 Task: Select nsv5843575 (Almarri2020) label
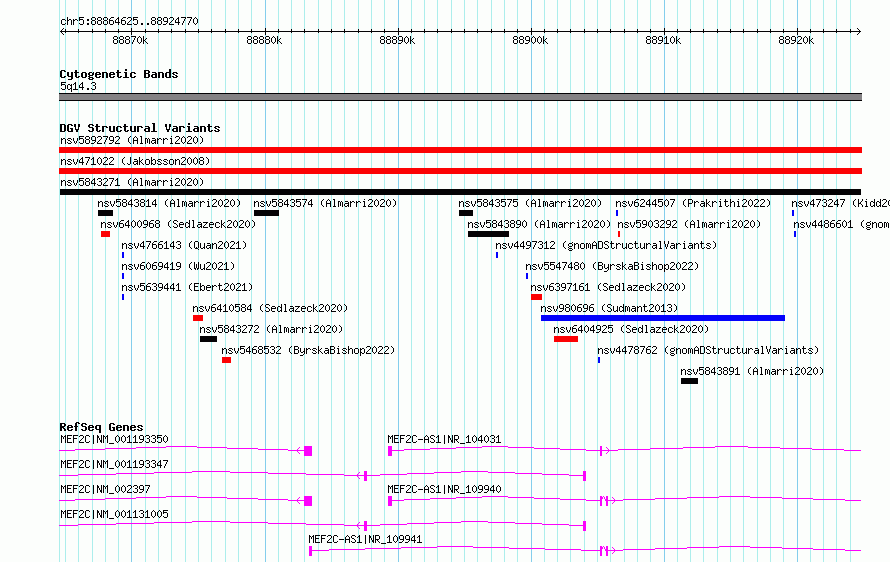tap(530, 203)
